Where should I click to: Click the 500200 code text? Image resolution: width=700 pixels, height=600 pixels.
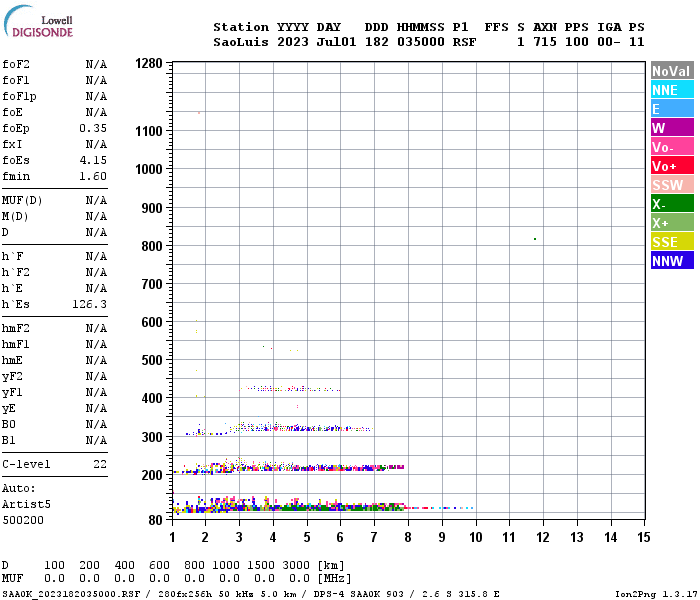click(23, 520)
